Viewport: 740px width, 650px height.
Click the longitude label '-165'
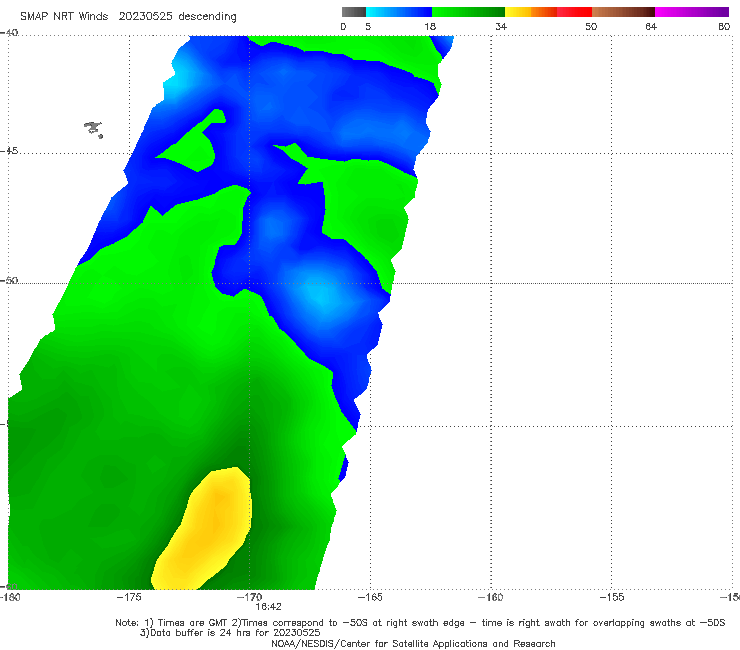(x=370, y=597)
